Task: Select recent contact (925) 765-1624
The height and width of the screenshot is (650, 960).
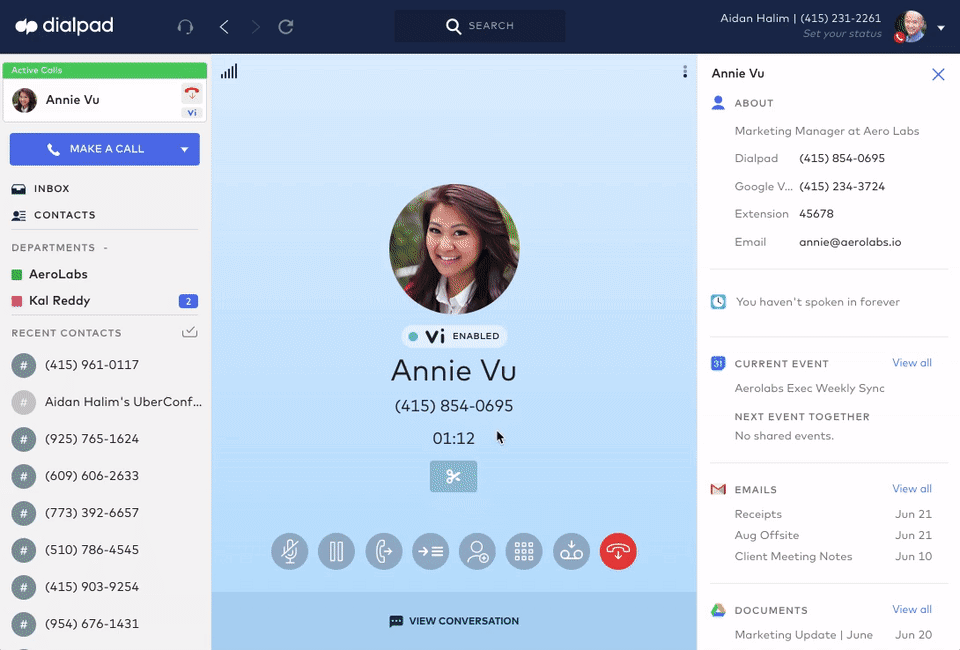Action: point(105,439)
